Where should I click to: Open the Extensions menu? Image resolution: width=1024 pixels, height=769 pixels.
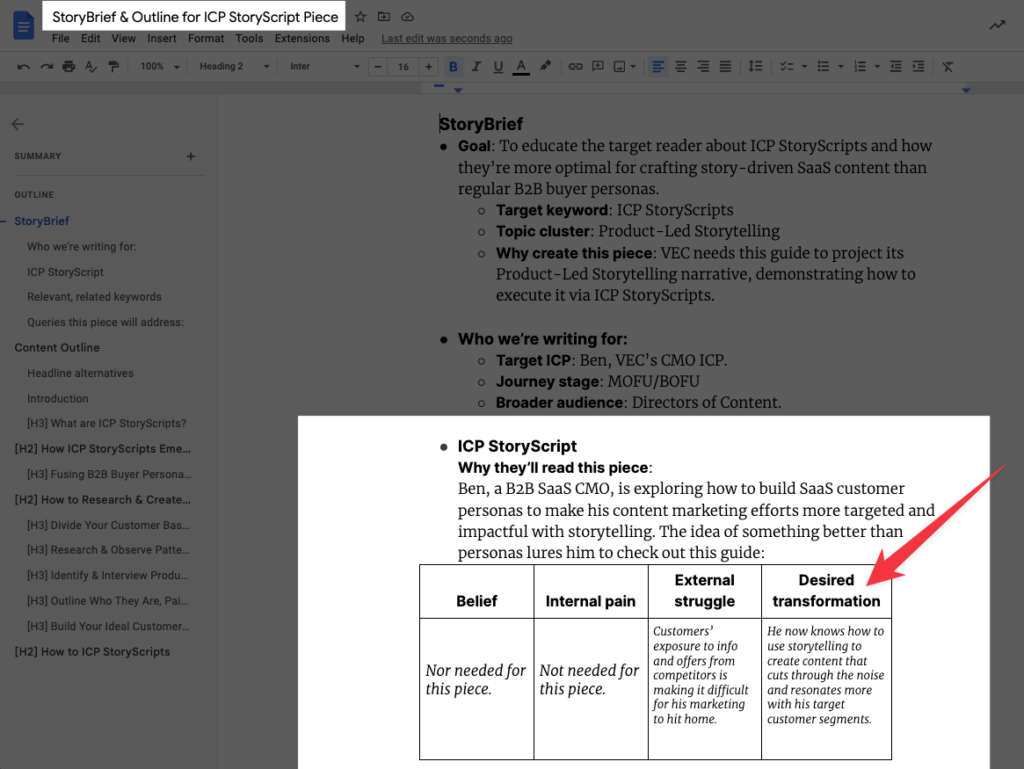click(302, 39)
